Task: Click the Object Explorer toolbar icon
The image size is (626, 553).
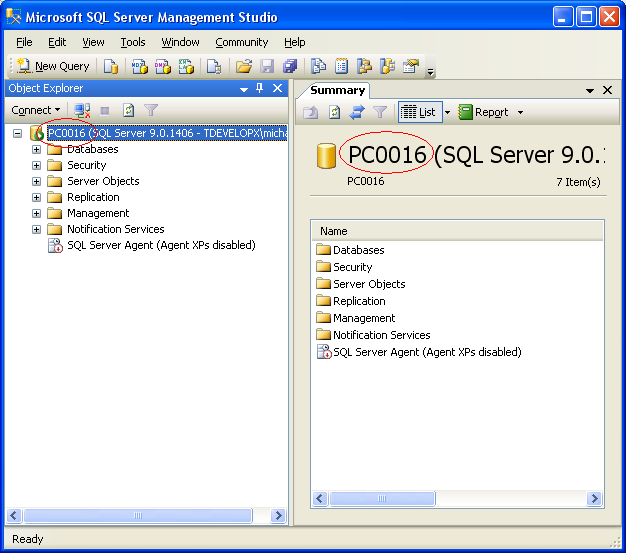Action: point(364,66)
